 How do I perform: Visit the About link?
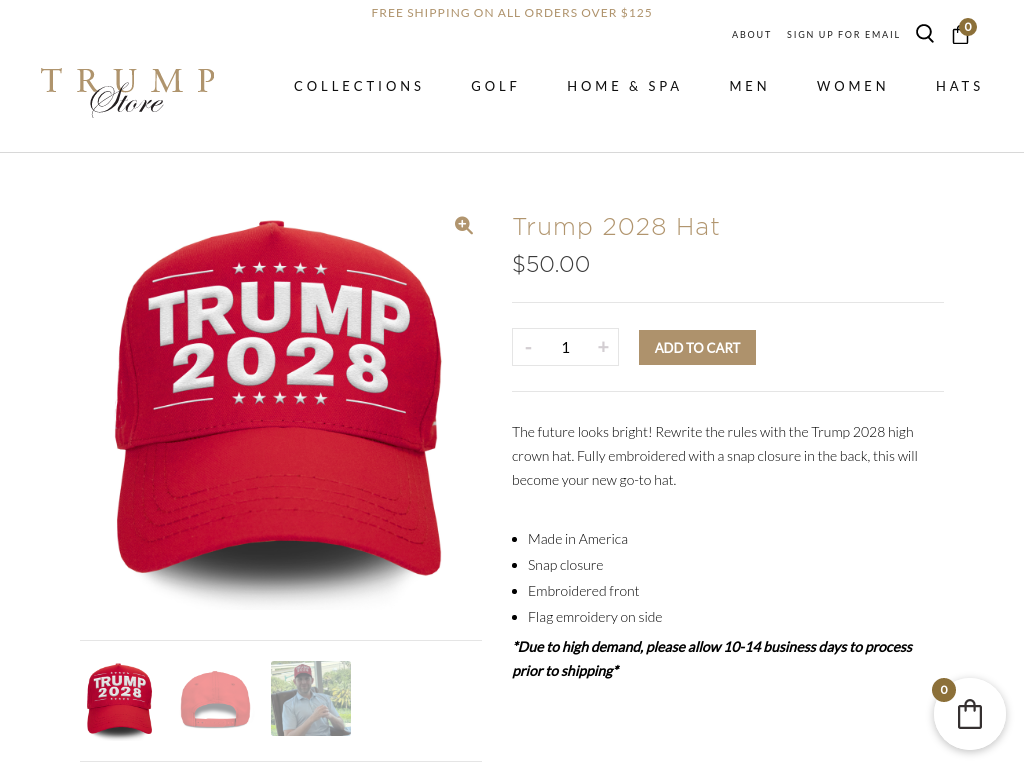click(751, 35)
